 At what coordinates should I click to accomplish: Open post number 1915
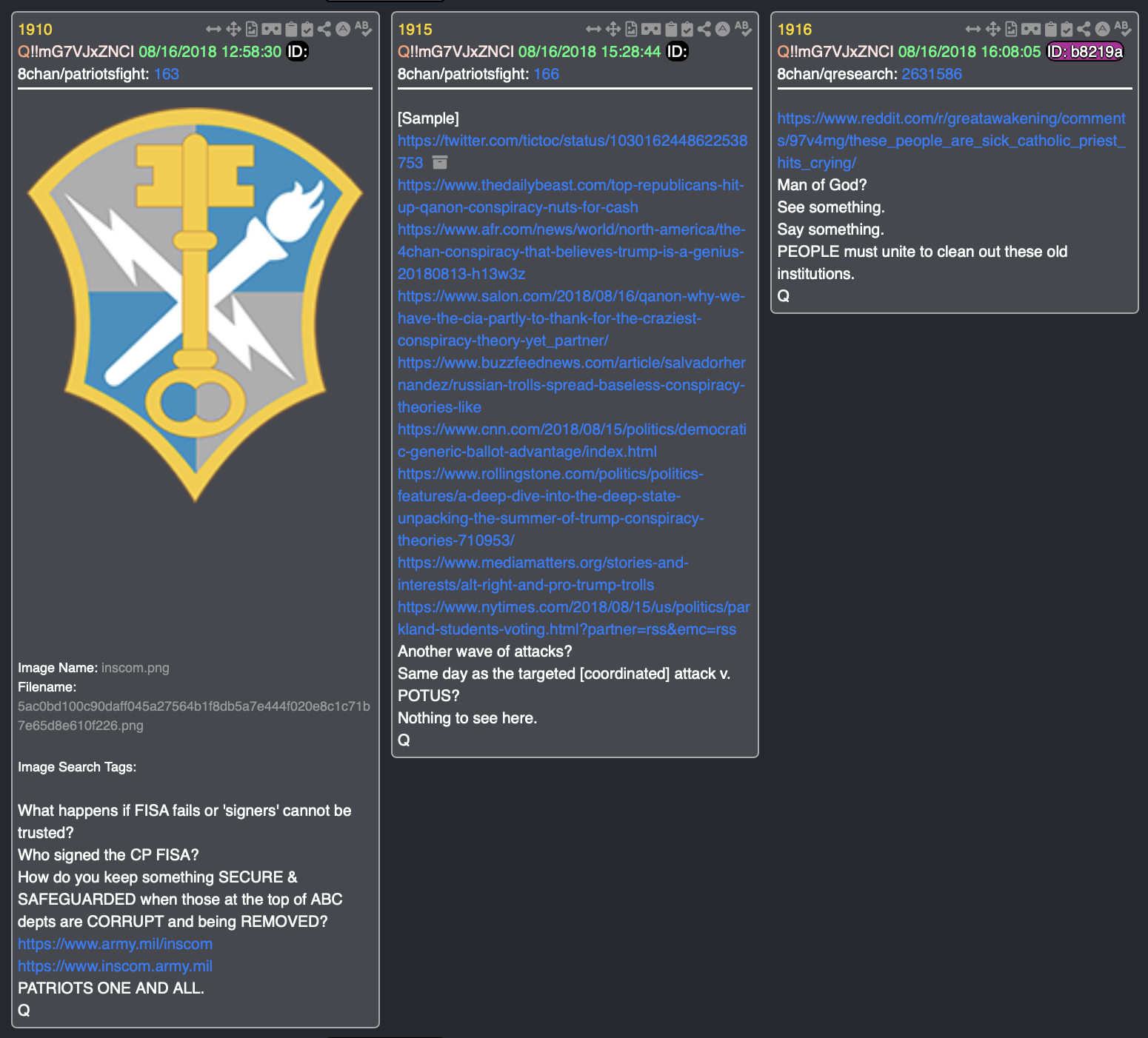(x=415, y=30)
